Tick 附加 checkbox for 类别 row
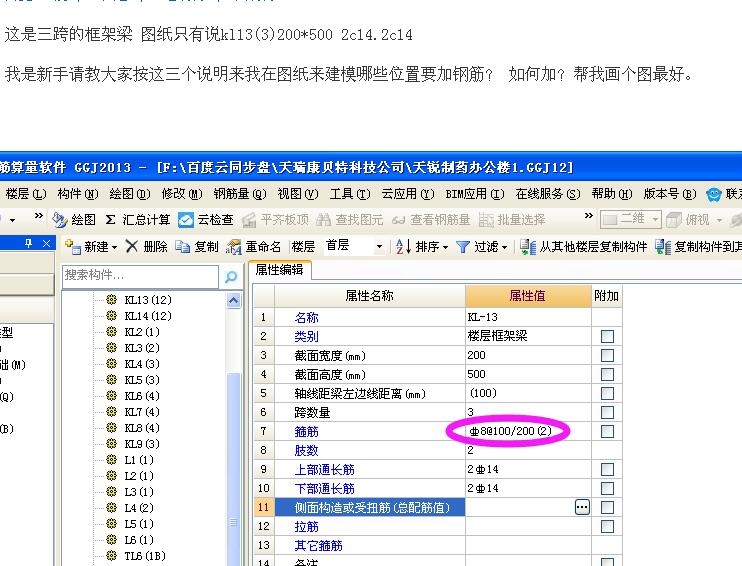 coord(607,336)
